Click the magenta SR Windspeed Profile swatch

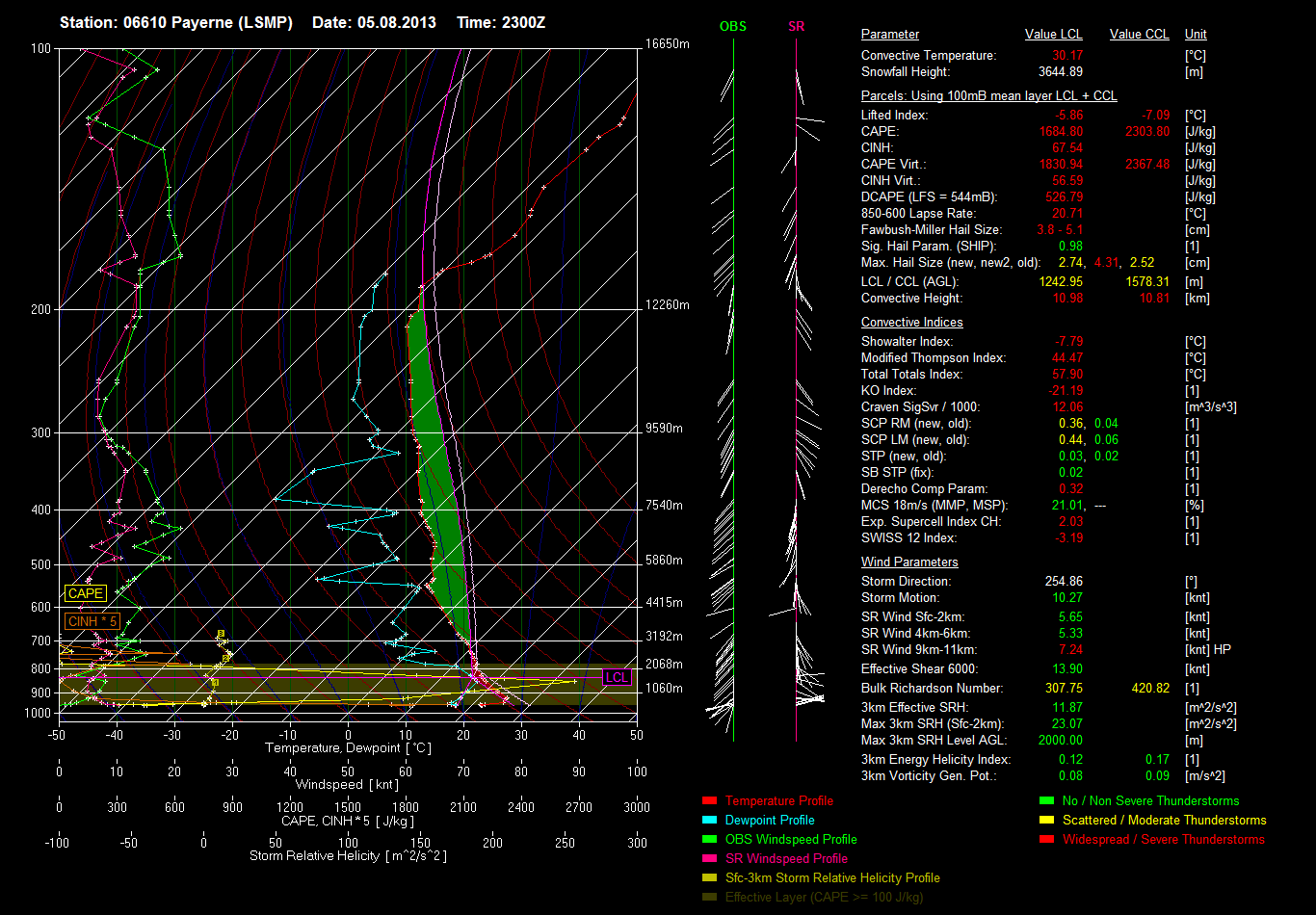coord(710,859)
